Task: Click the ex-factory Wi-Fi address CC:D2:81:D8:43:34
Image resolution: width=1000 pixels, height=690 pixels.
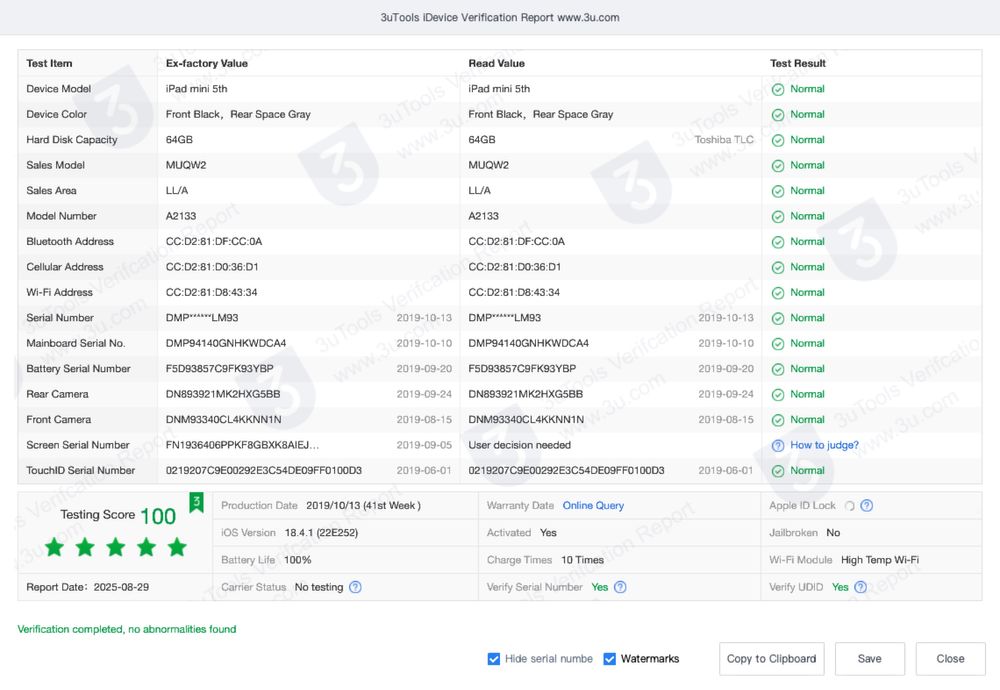Action: (x=211, y=293)
